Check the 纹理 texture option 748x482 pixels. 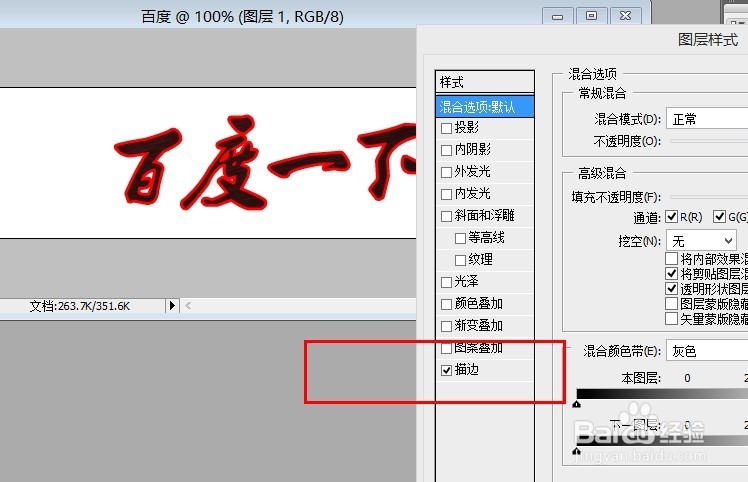click(460, 260)
